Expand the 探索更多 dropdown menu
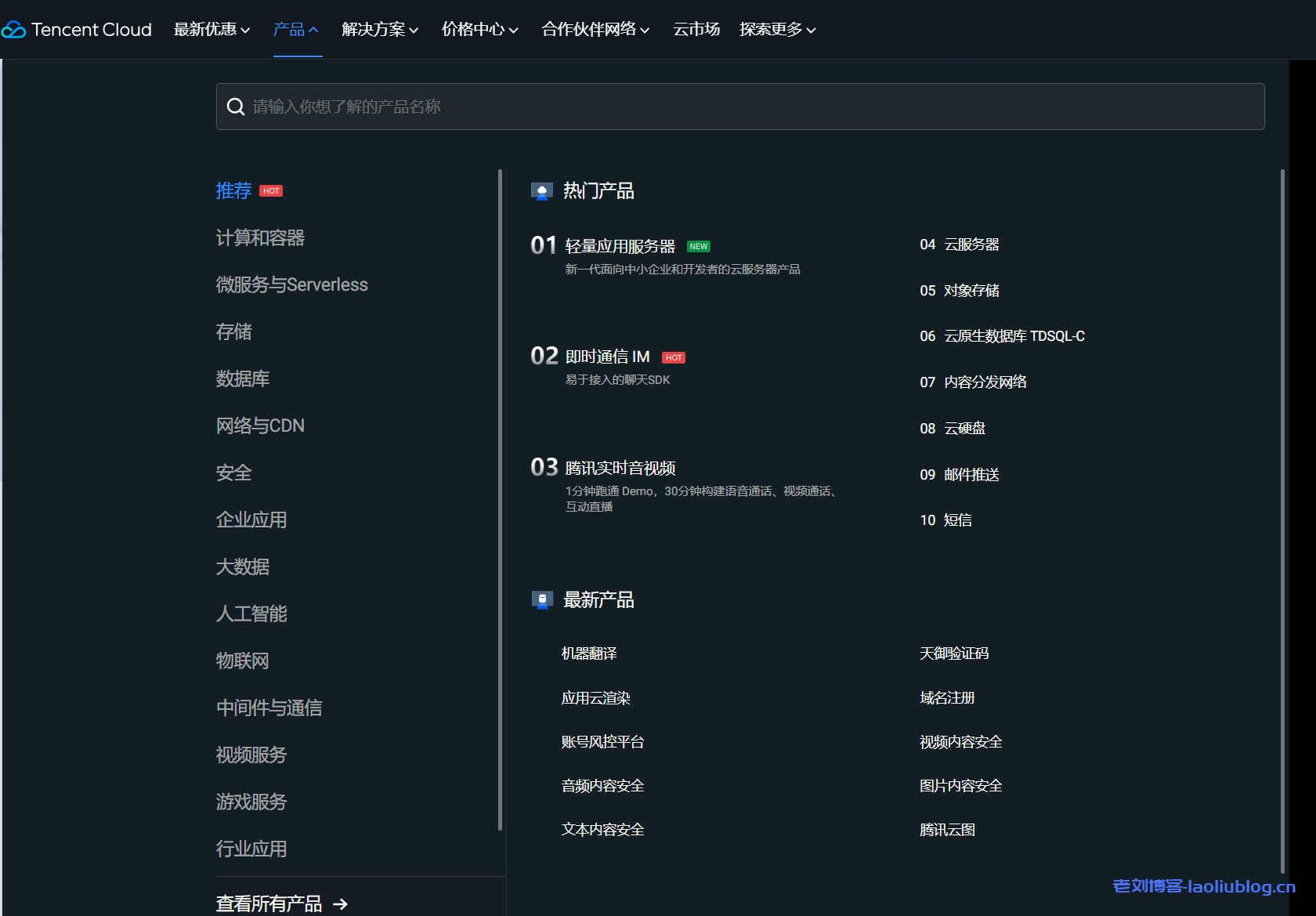Viewport: 1316px width, 916px height. [x=778, y=30]
